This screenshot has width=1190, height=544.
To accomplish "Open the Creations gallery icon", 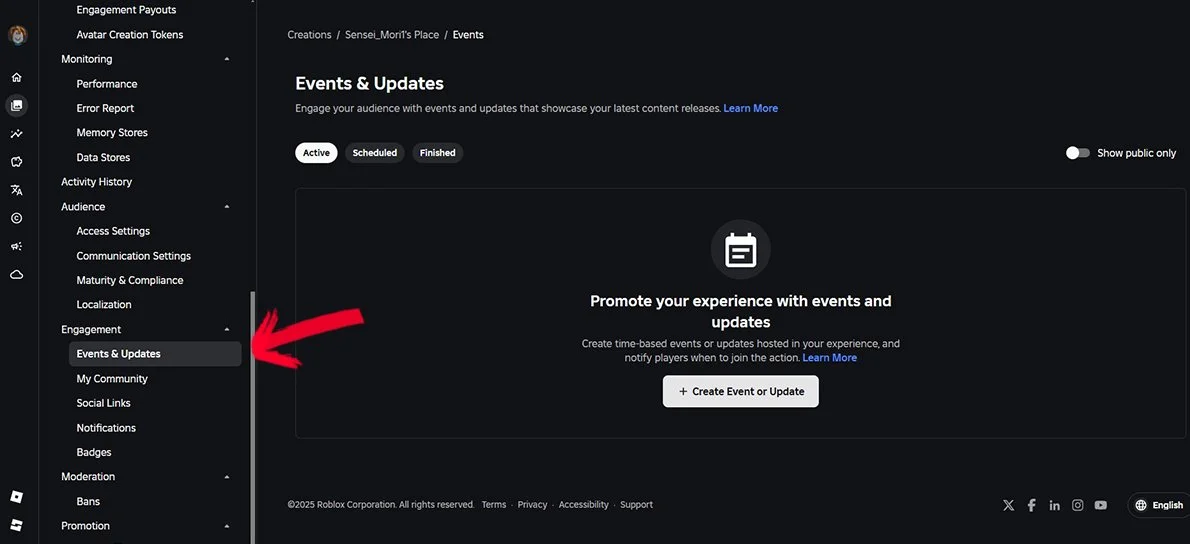I will (17, 105).
